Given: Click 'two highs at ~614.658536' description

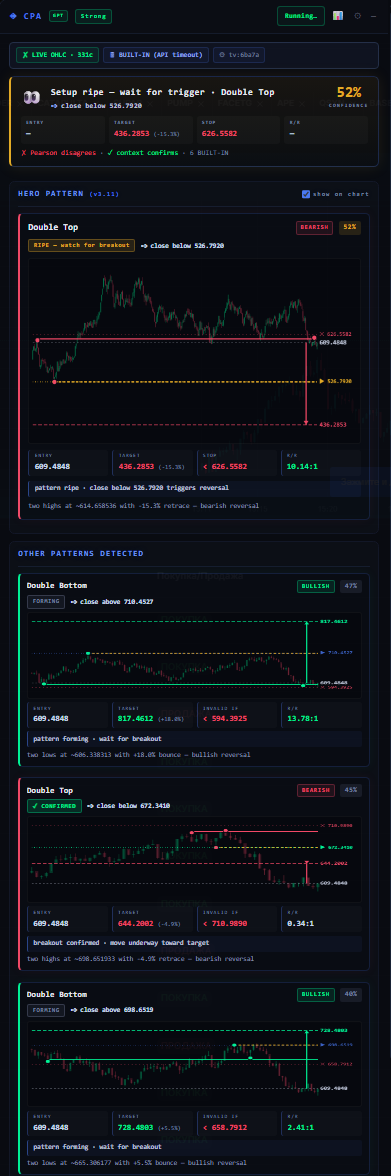Looking at the screenshot, I should 143,506.
